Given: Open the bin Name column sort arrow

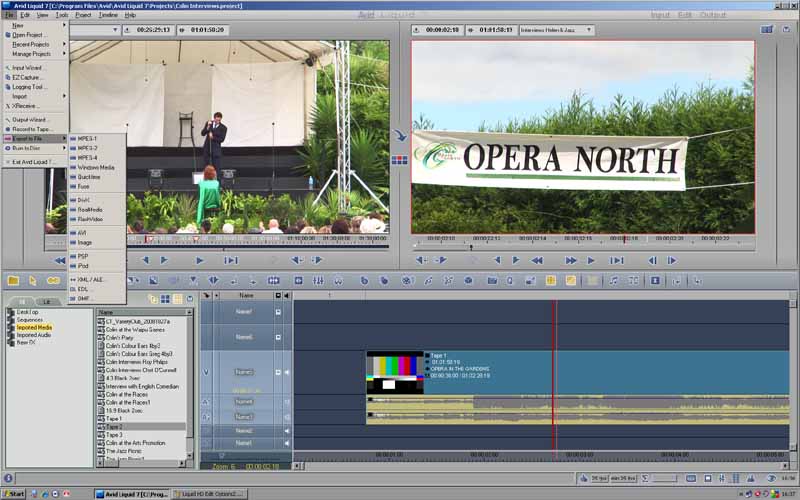Looking at the screenshot, I should coord(189,312).
